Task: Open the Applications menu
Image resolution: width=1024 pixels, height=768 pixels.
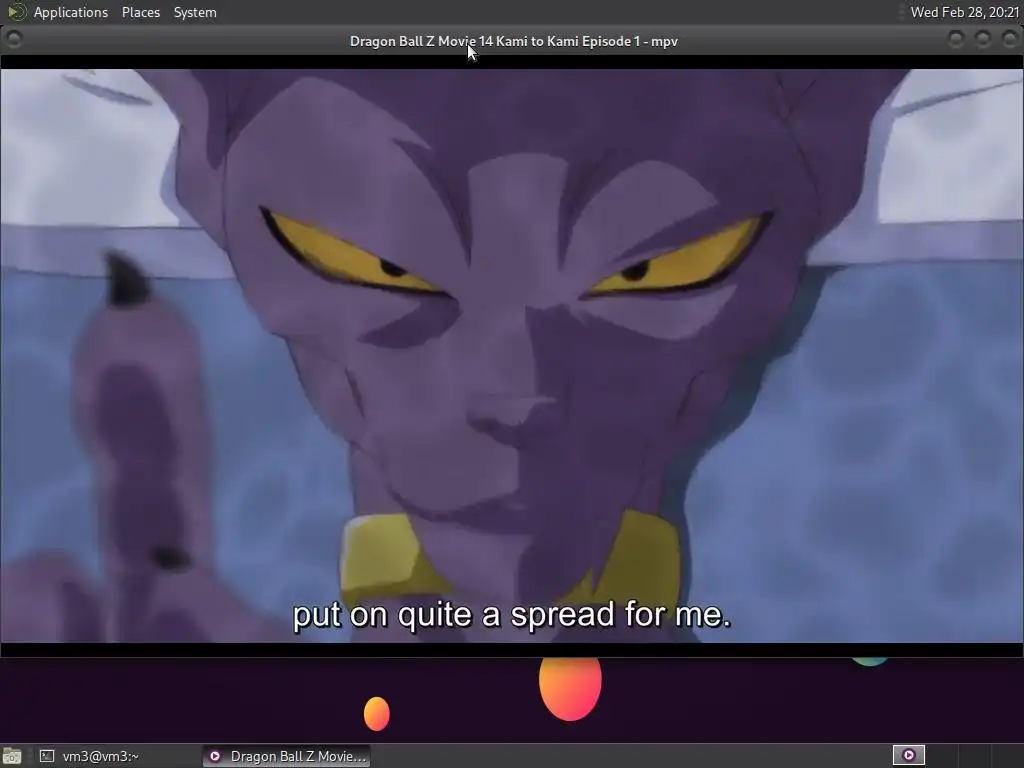Action: click(x=71, y=12)
